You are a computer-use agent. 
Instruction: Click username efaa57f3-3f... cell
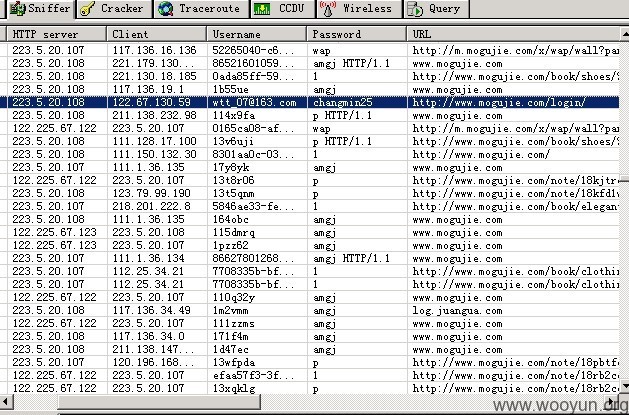257,376
